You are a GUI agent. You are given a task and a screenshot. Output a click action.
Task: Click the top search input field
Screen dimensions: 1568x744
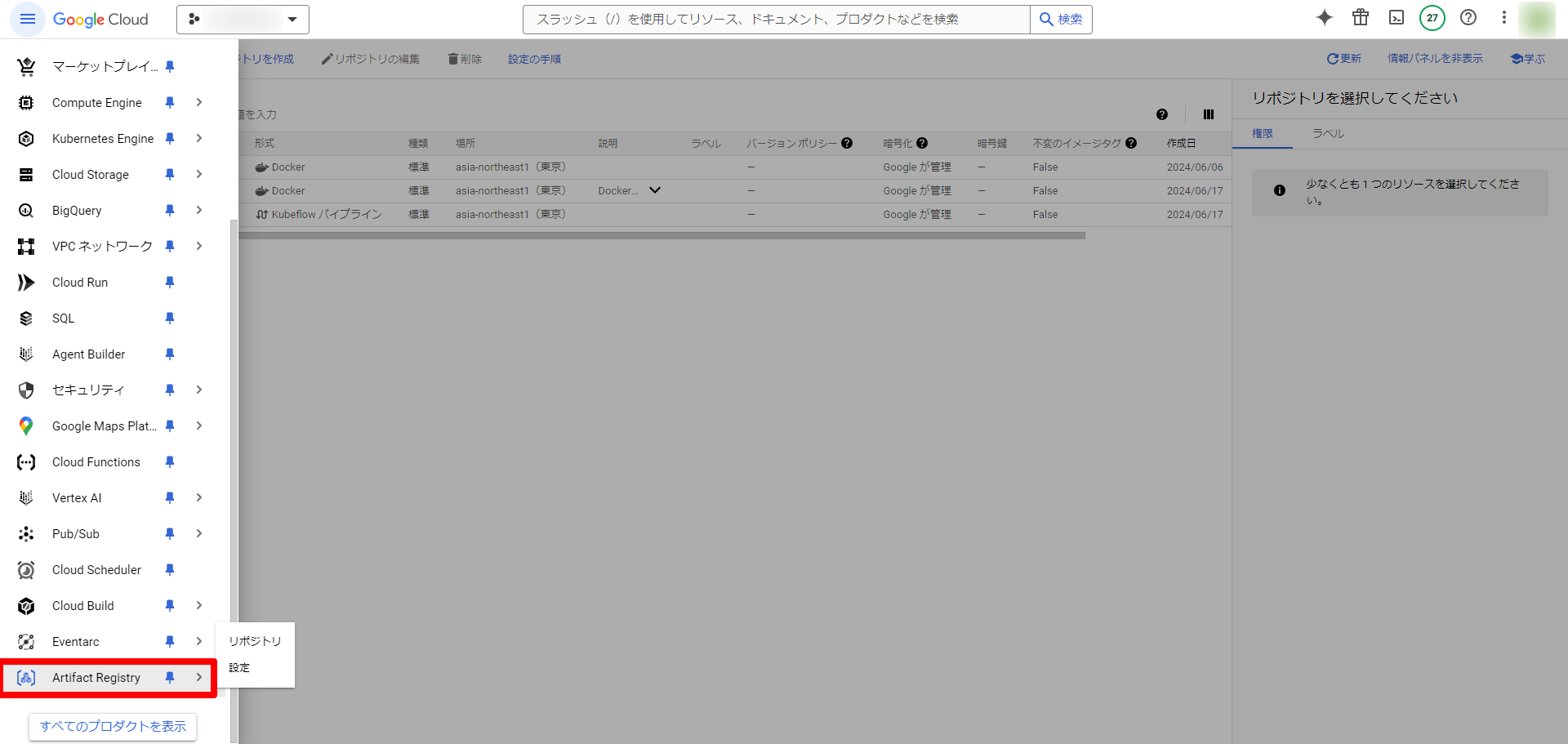pos(776,19)
